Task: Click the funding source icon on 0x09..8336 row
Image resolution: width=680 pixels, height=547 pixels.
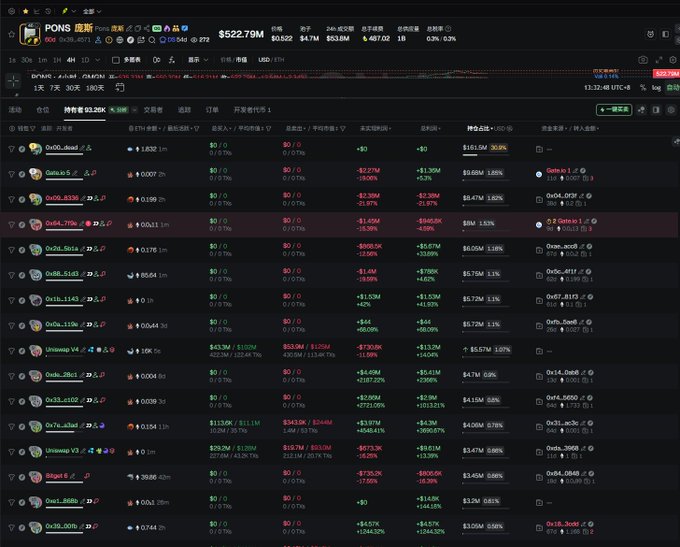Action: 539,200
